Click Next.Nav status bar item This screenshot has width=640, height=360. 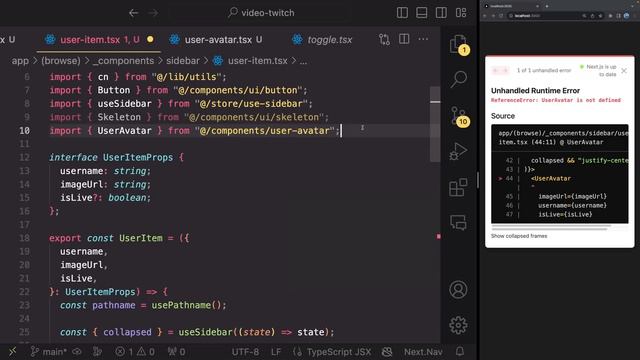click(423, 351)
